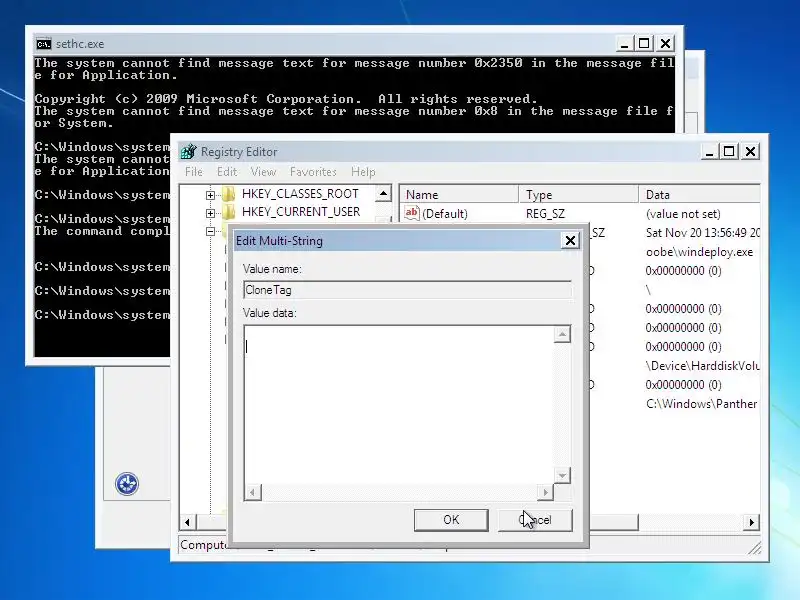Click the Name column header
This screenshot has width=800, height=600.
point(459,194)
